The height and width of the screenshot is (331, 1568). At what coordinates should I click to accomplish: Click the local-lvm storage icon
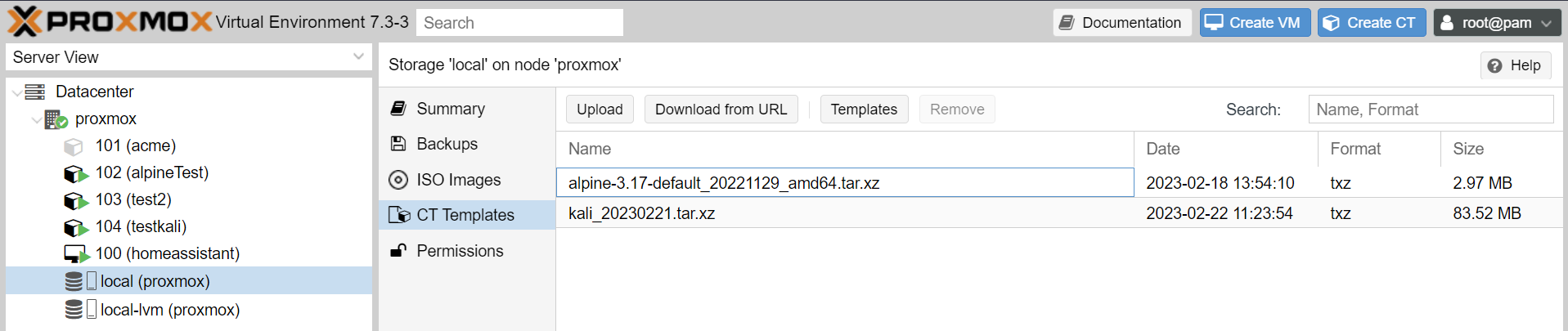pos(74,310)
